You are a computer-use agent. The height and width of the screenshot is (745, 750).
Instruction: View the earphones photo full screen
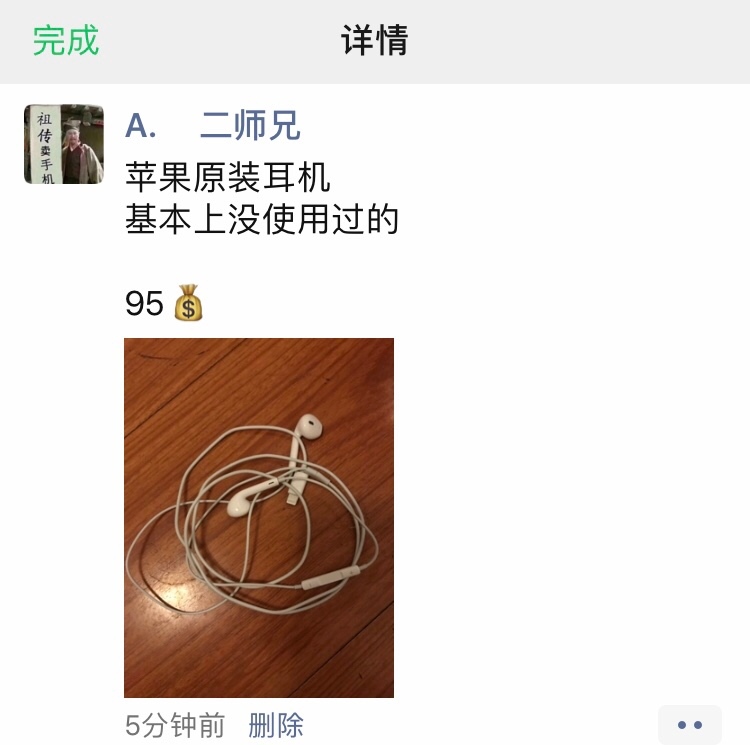click(x=259, y=517)
